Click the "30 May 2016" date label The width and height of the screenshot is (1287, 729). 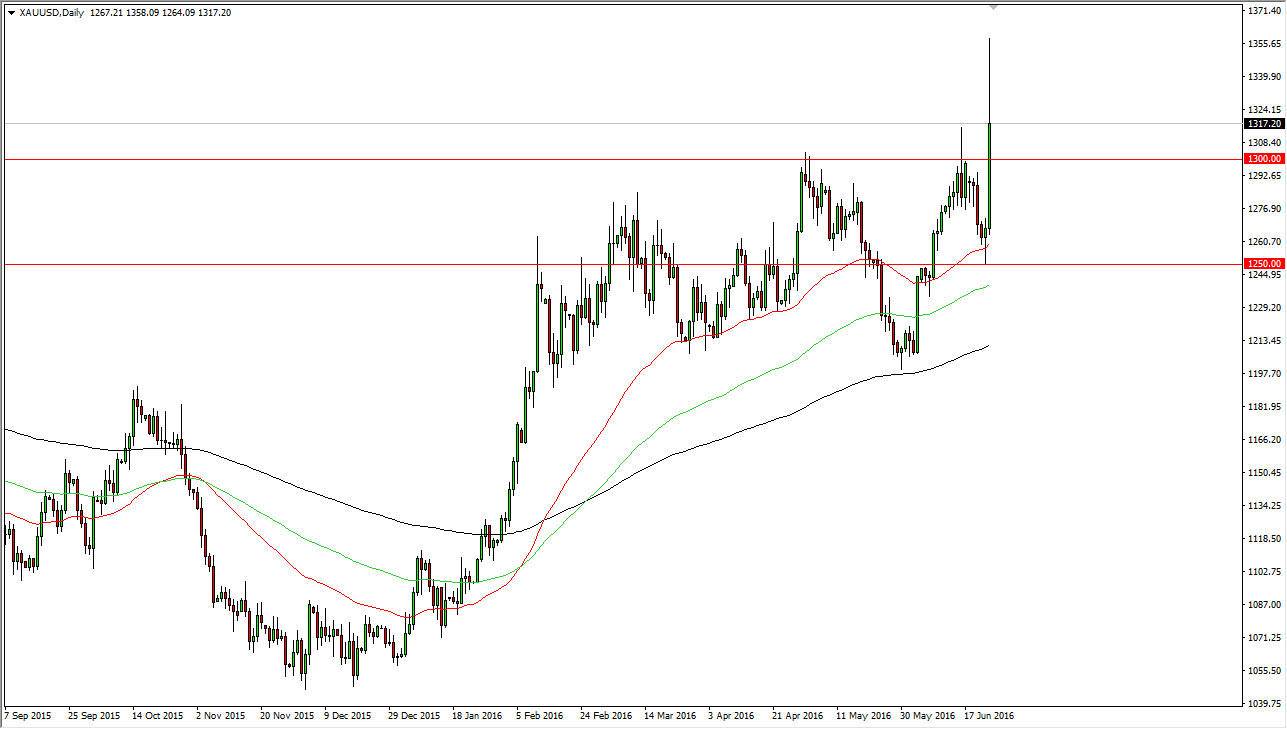(926, 716)
